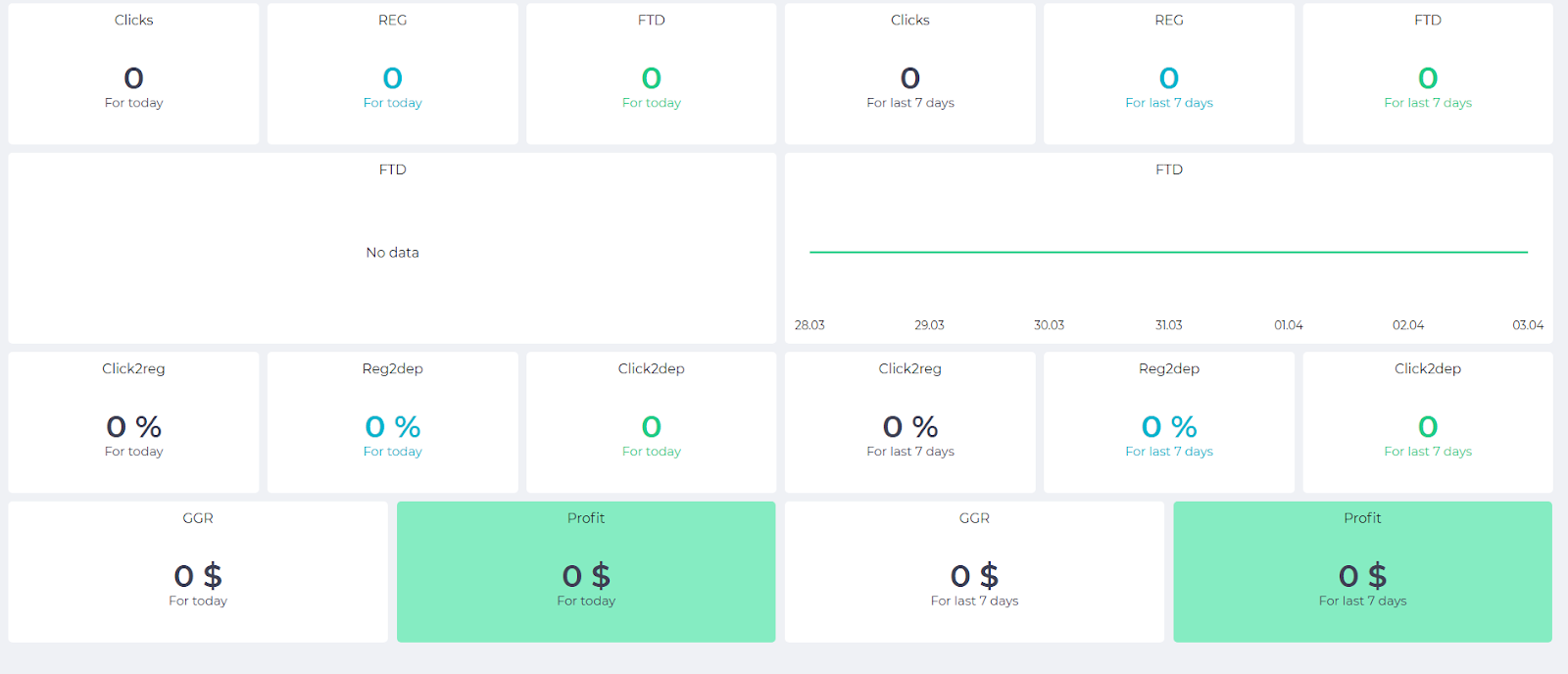Select the REG for today card

pos(392,74)
